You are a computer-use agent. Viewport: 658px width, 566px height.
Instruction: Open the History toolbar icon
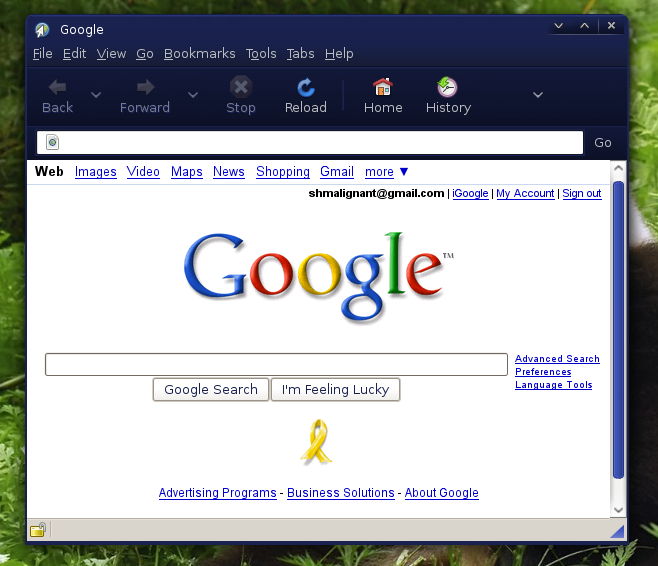point(447,87)
